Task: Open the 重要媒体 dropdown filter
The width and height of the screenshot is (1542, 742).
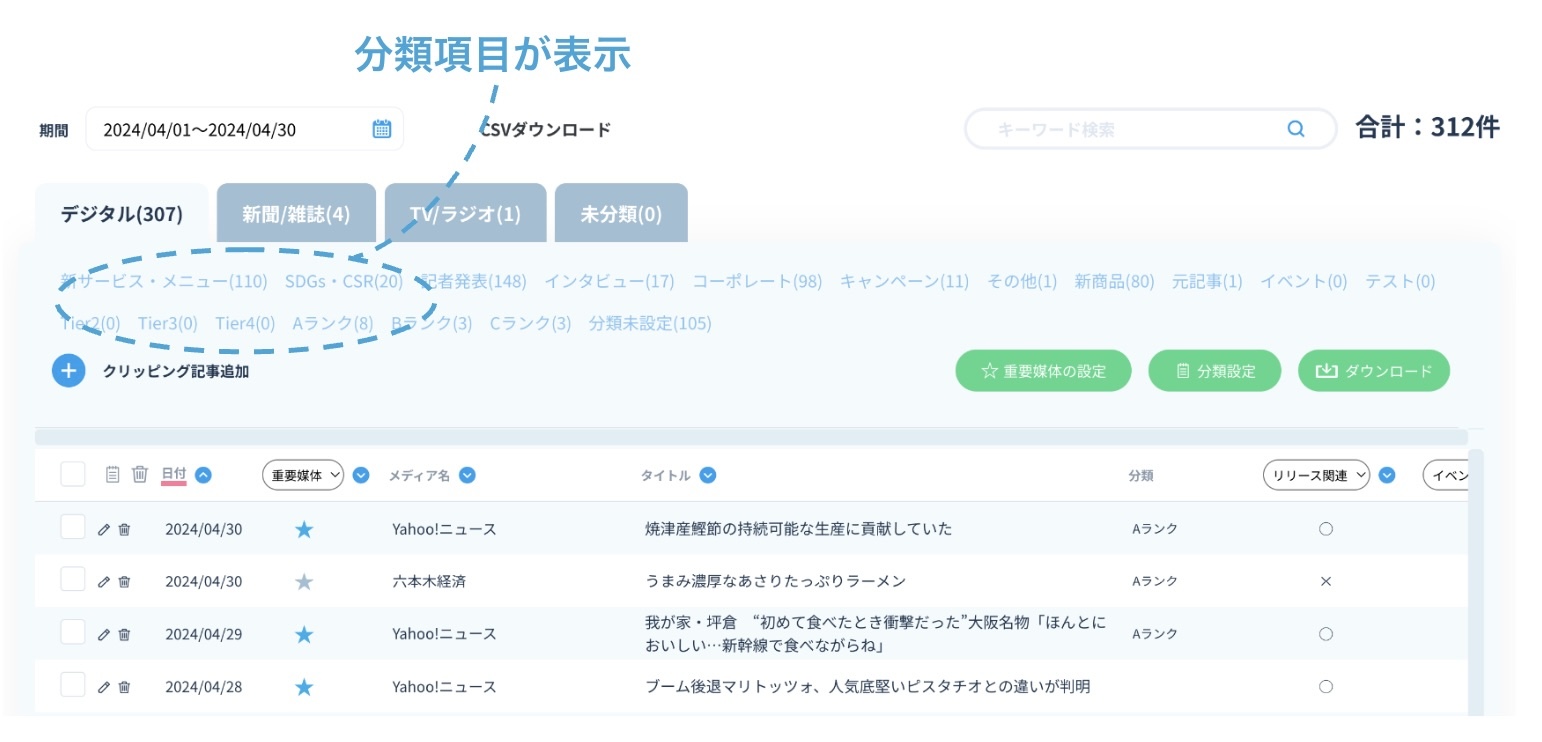Action: pyautogui.click(x=303, y=476)
